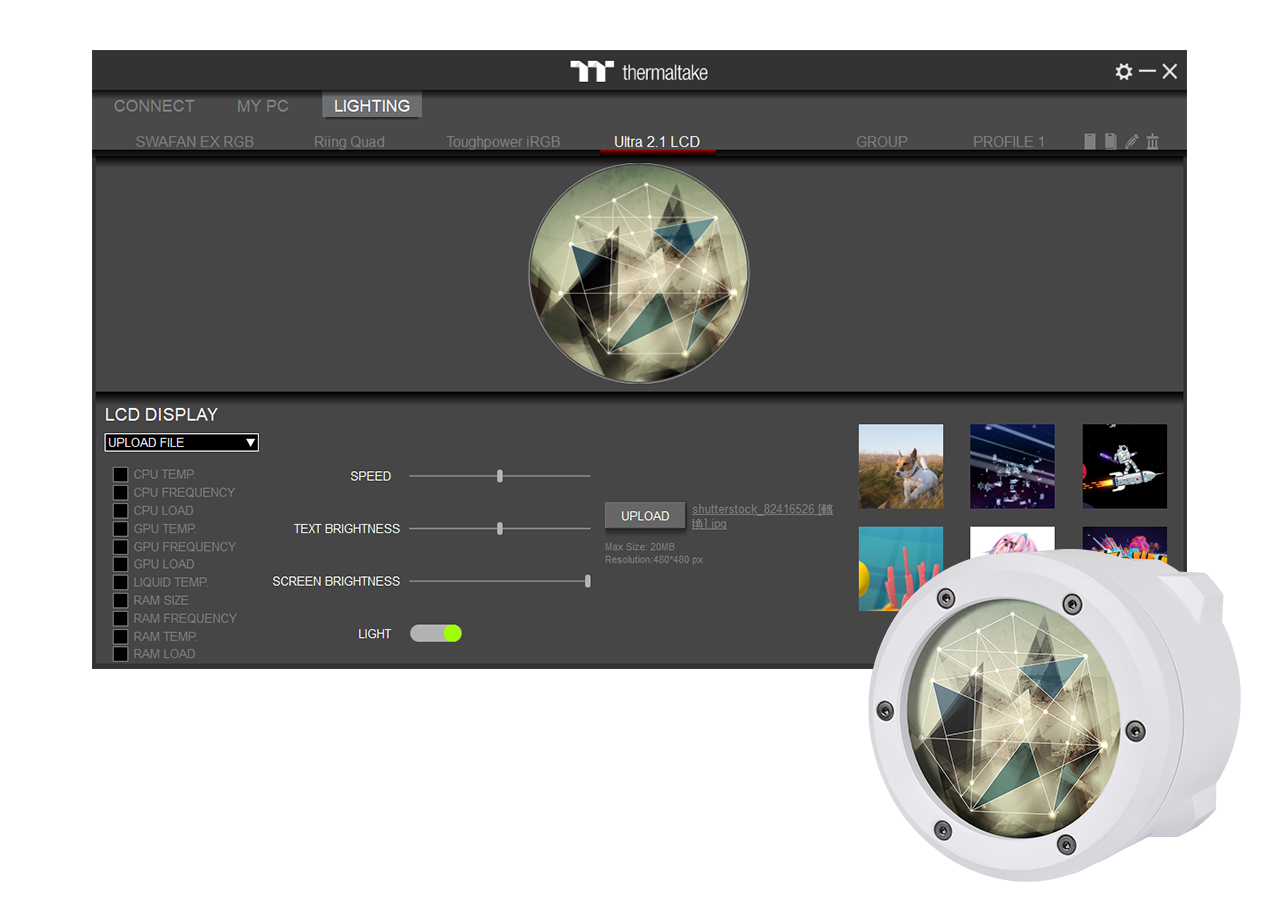This screenshot has height=900, width=1280.
Task: Open the GROUP selector
Action: click(x=881, y=142)
